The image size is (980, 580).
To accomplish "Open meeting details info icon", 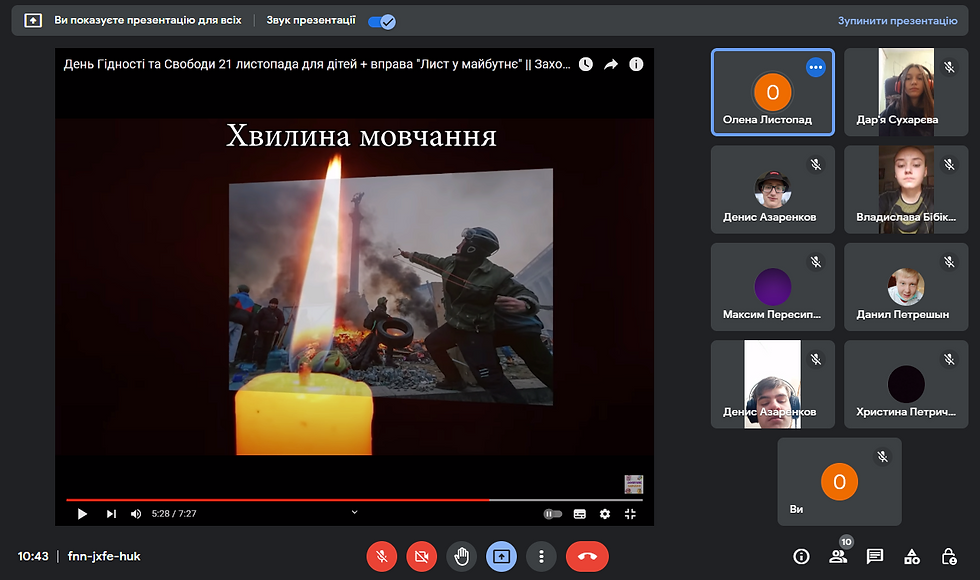I will tap(801, 556).
